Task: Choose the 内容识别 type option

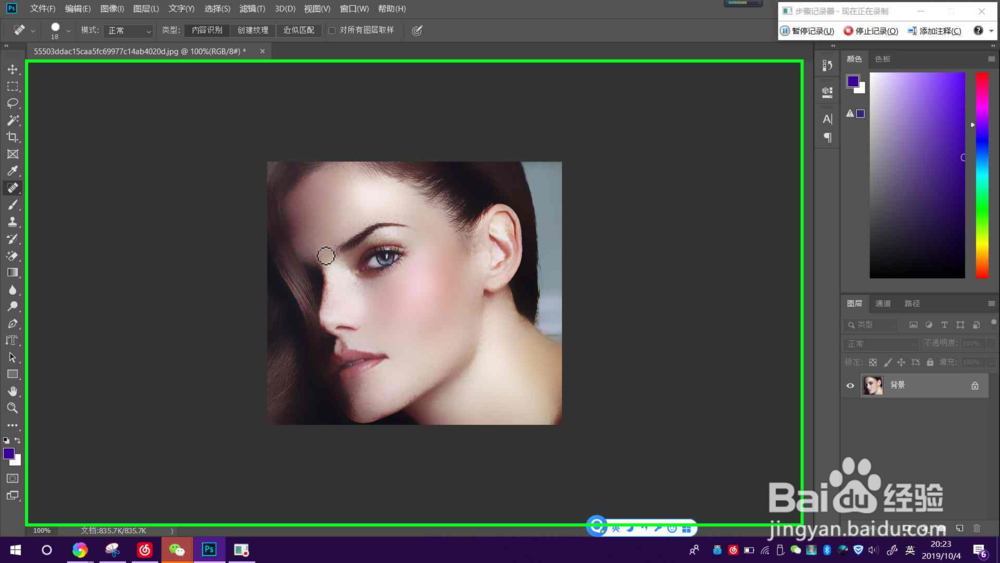Action: [207, 30]
